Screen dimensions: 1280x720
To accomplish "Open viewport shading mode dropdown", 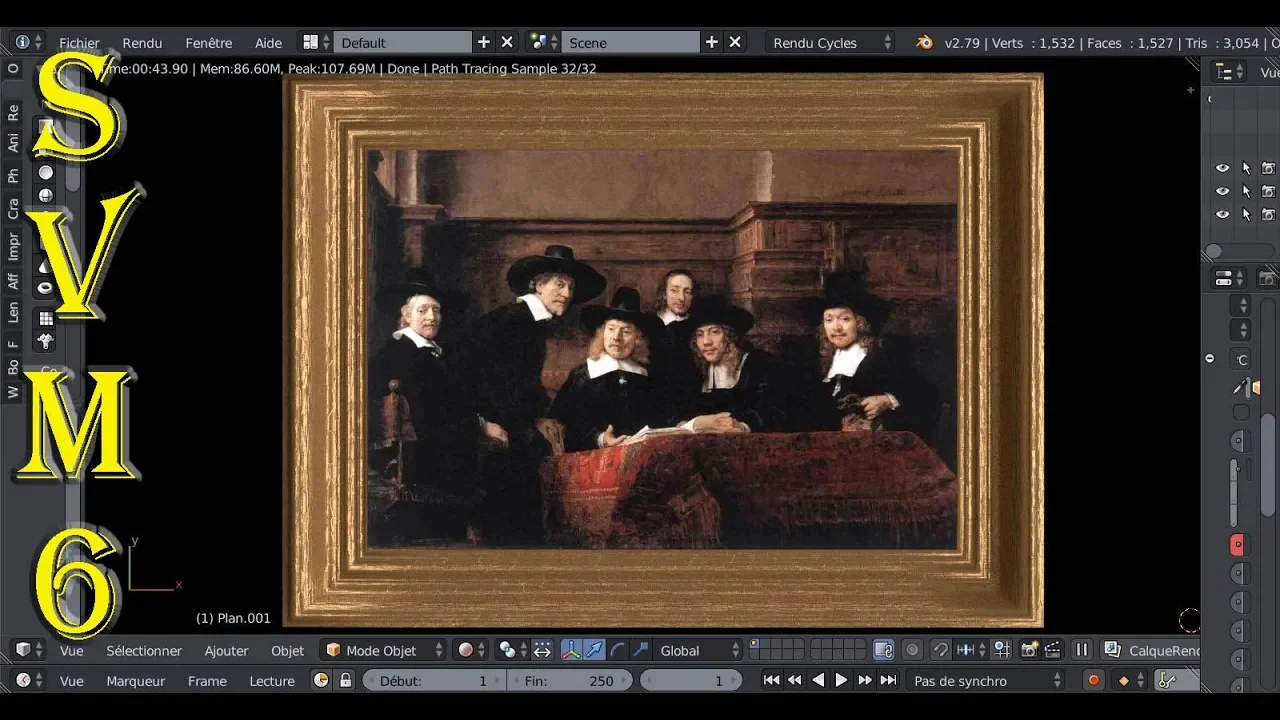I will click(x=471, y=650).
